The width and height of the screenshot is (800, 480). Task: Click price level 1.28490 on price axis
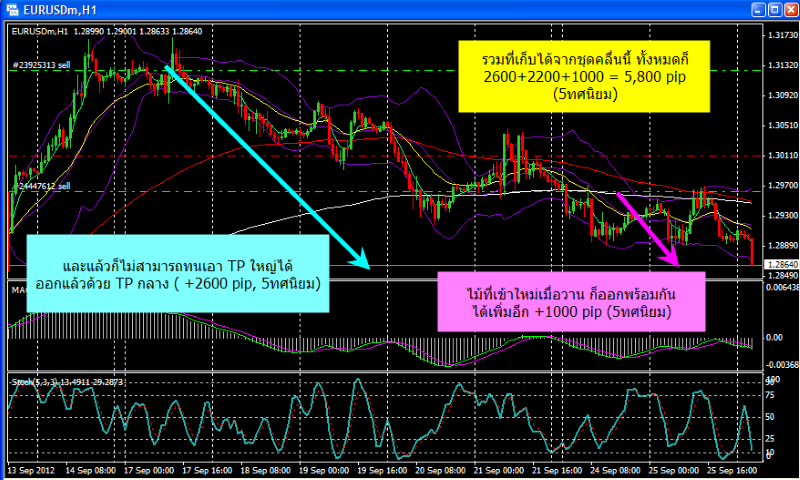click(x=782, y=275)
